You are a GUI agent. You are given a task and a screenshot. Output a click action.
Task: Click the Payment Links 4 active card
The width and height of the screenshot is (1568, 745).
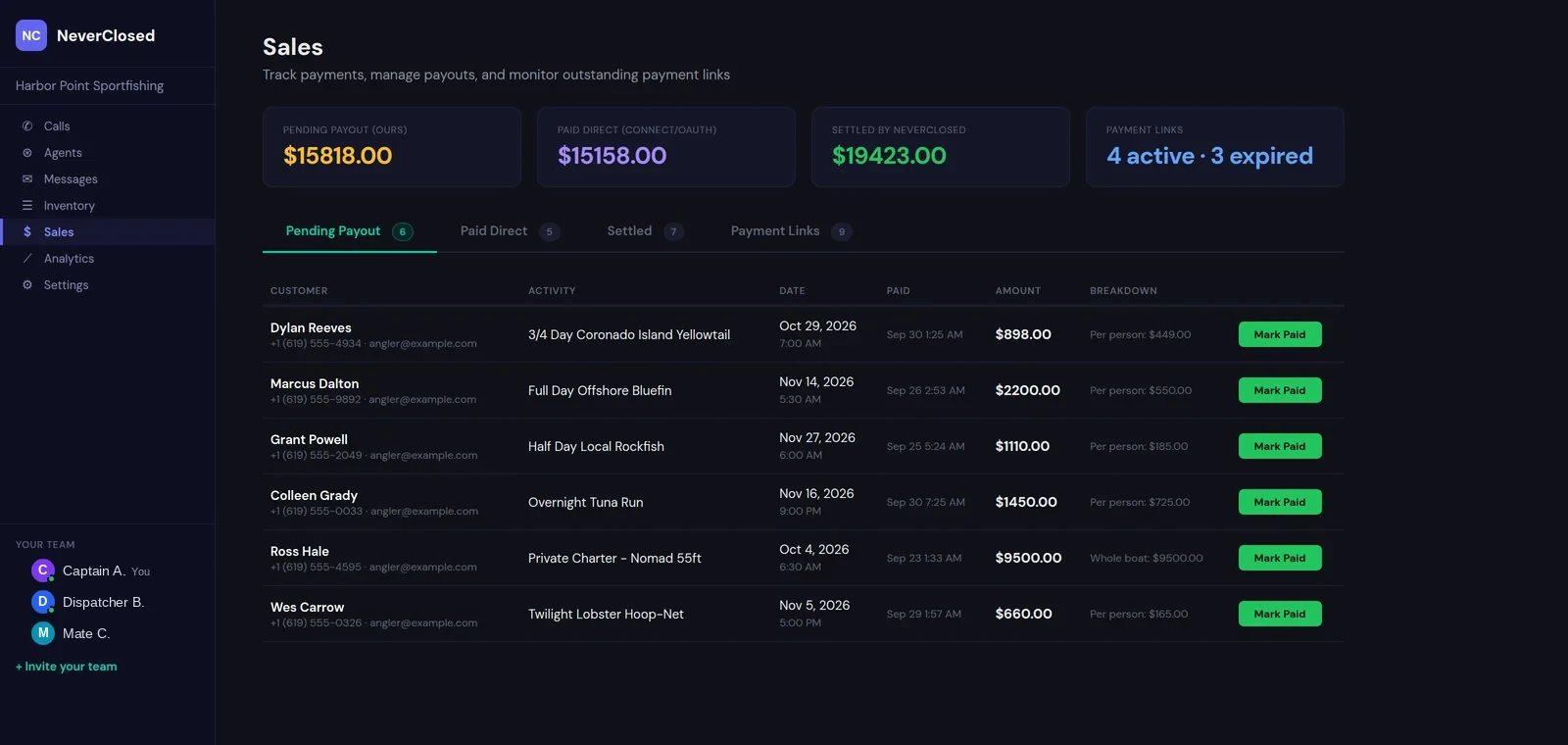tap(1215, 147)
